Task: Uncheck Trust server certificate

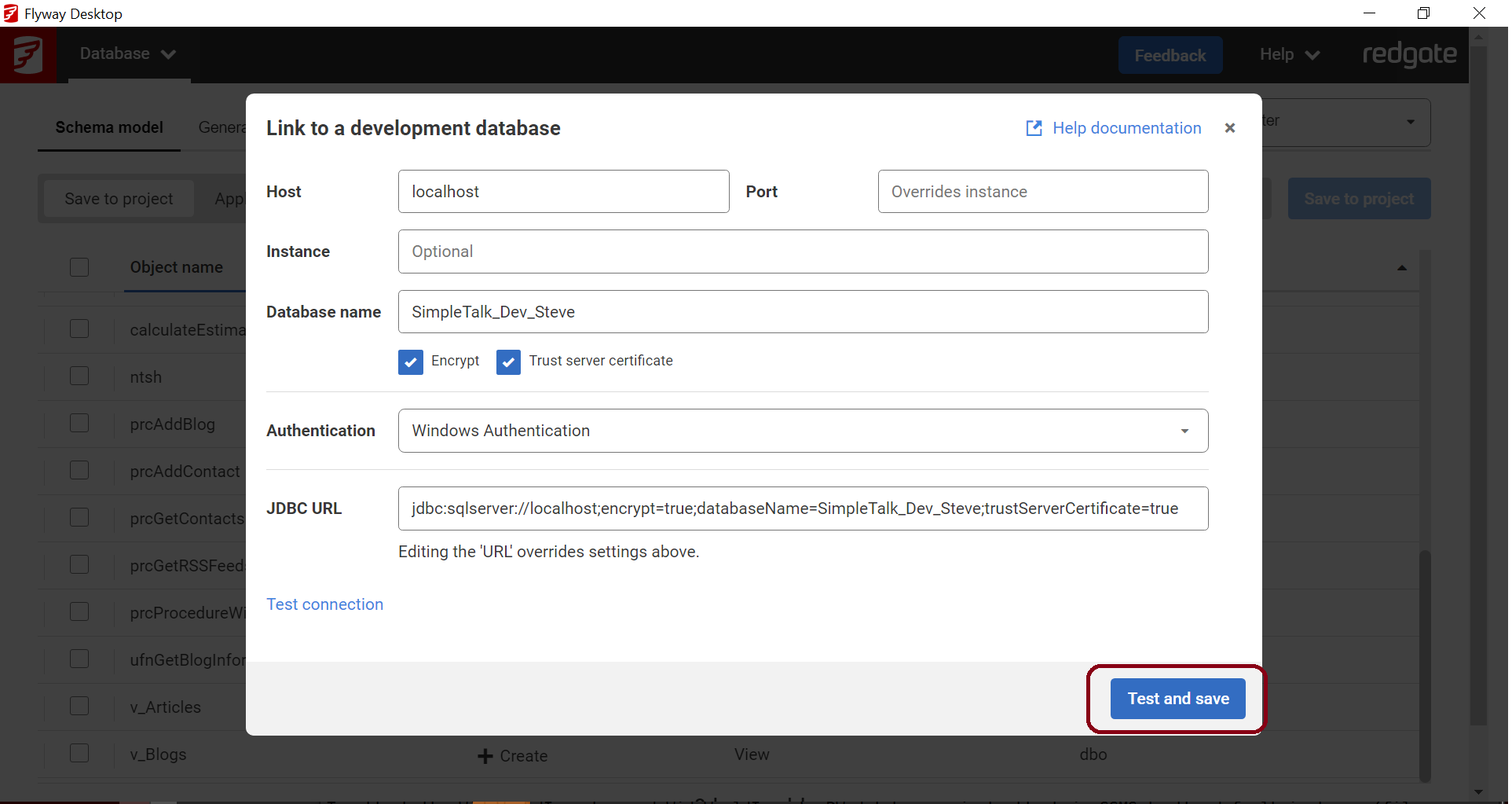Action: click(508, 362)
